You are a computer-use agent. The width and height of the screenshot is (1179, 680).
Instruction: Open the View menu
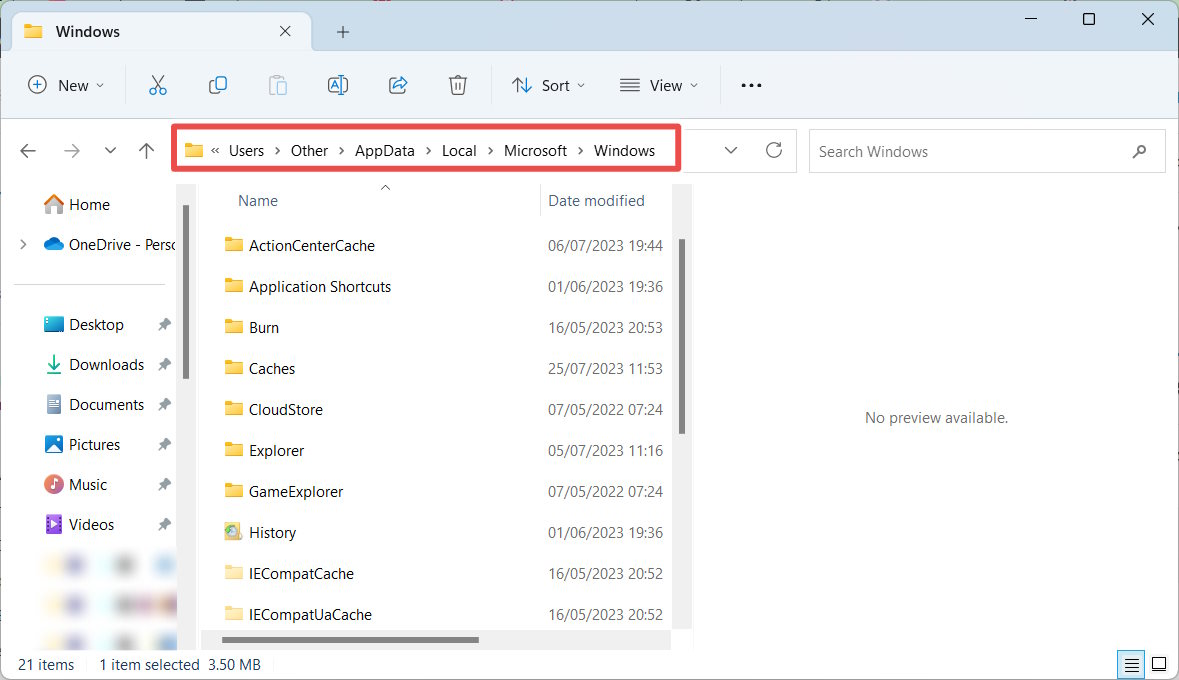(658, 85)
